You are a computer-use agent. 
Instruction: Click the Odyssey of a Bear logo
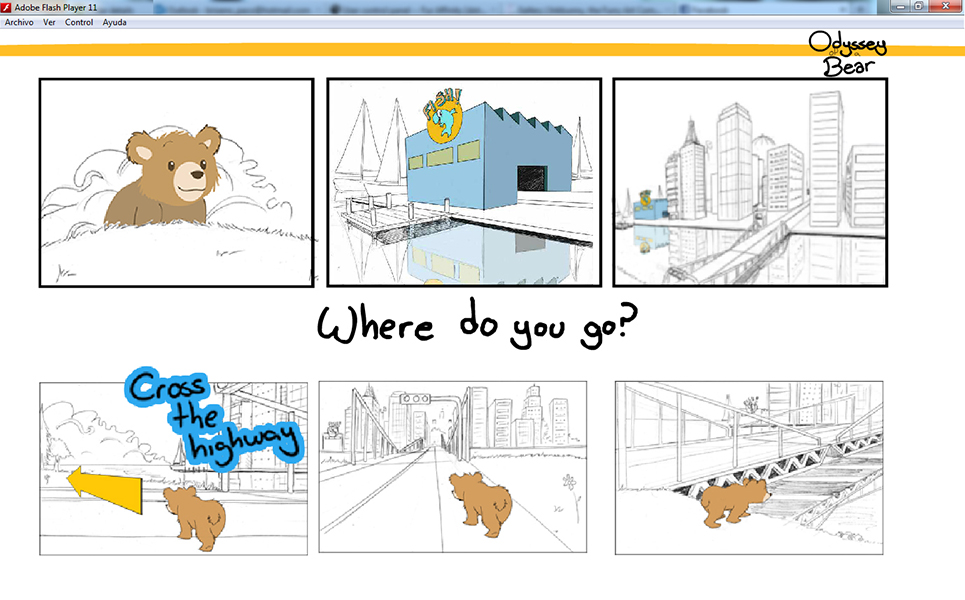(848, 54)
